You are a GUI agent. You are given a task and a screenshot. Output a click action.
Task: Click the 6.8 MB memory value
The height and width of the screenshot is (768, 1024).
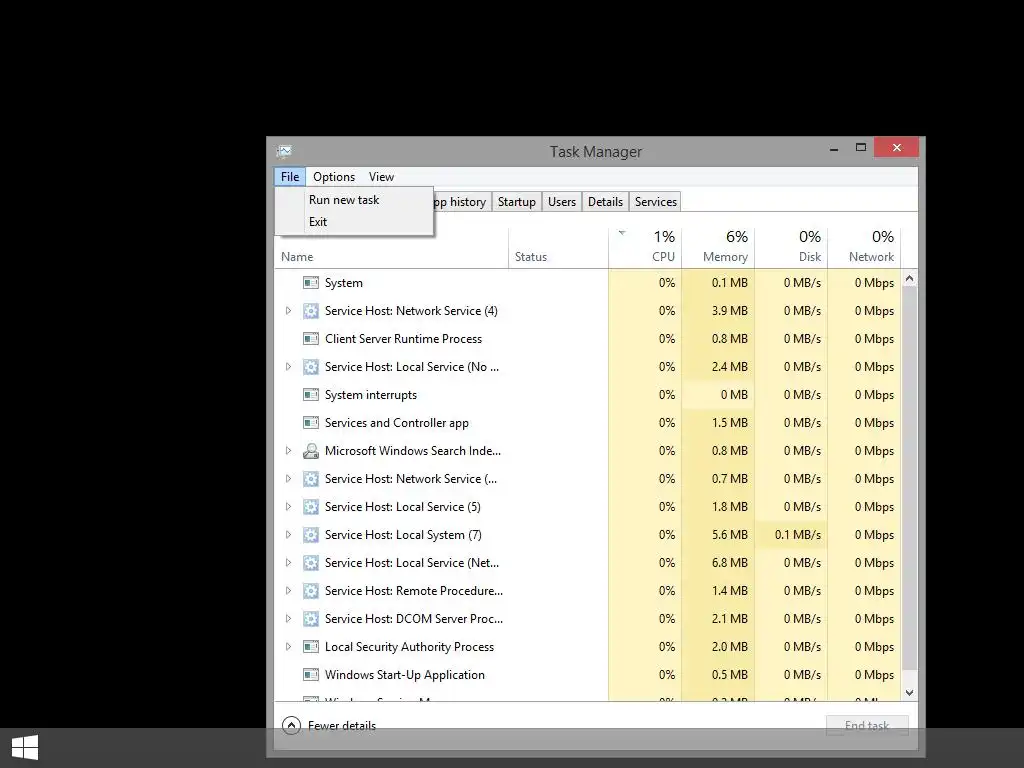pos(729,563)
